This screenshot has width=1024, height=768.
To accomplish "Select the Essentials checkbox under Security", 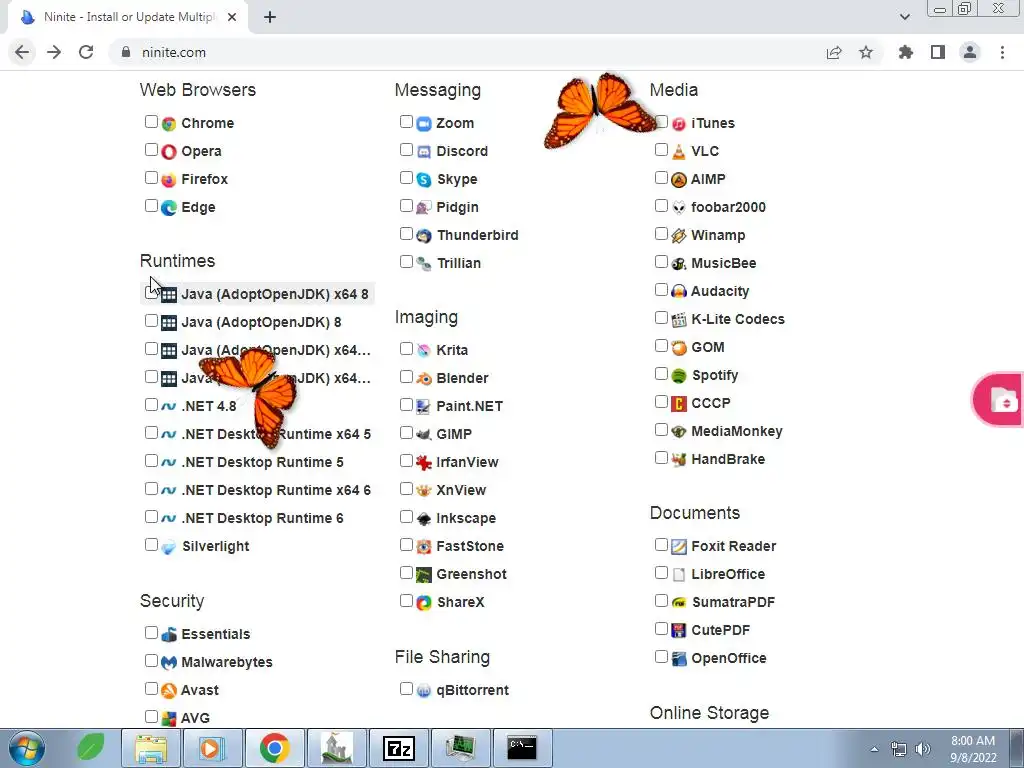I will click(x=151, y=632).
